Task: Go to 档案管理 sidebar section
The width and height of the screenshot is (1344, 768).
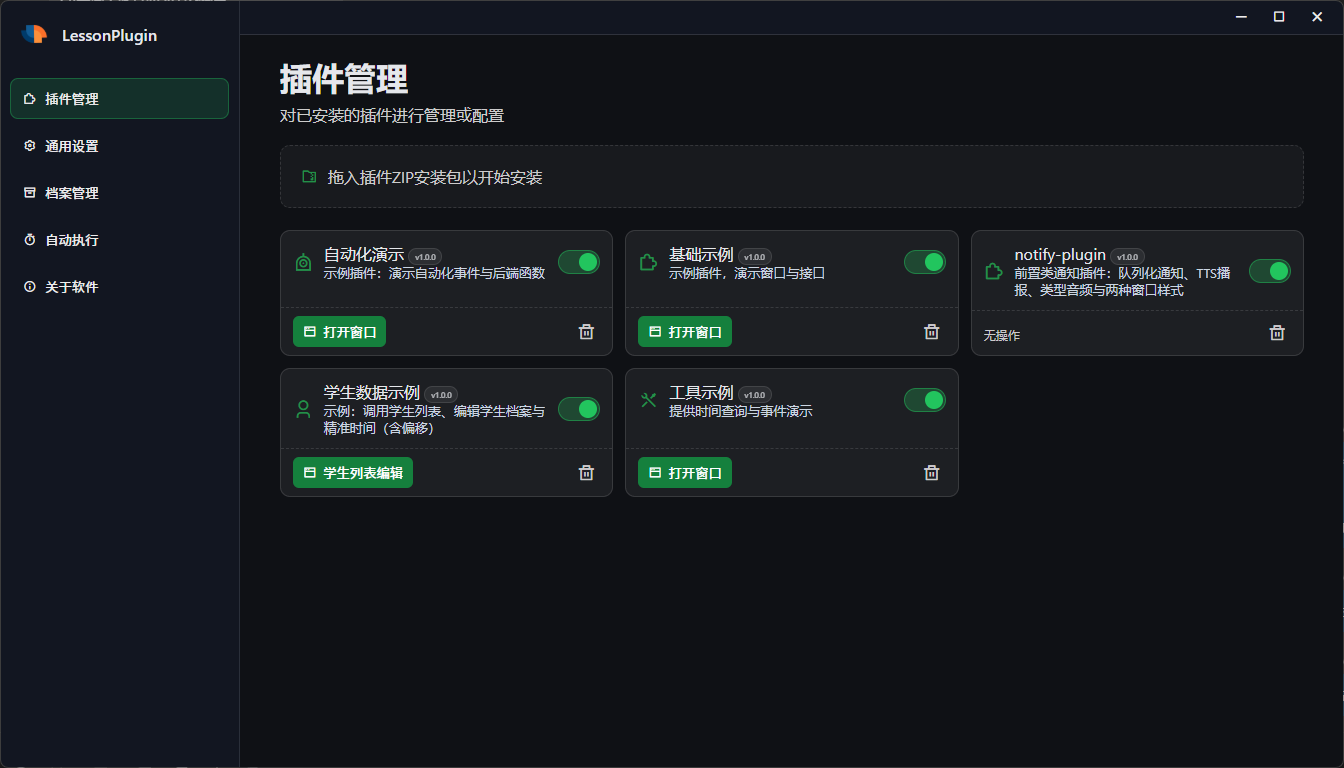Action: pos(72,193)
